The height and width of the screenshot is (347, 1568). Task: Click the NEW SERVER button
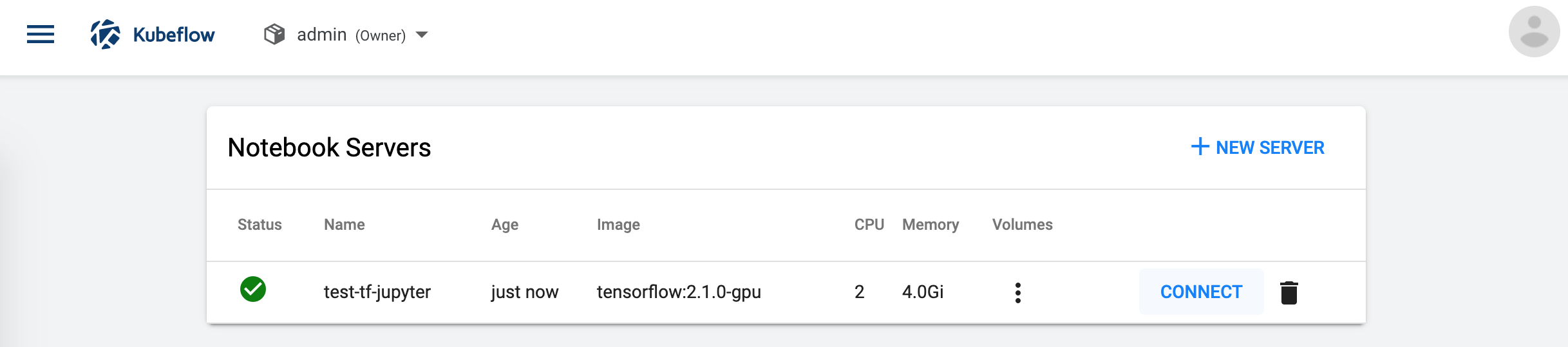point(1258,147)
